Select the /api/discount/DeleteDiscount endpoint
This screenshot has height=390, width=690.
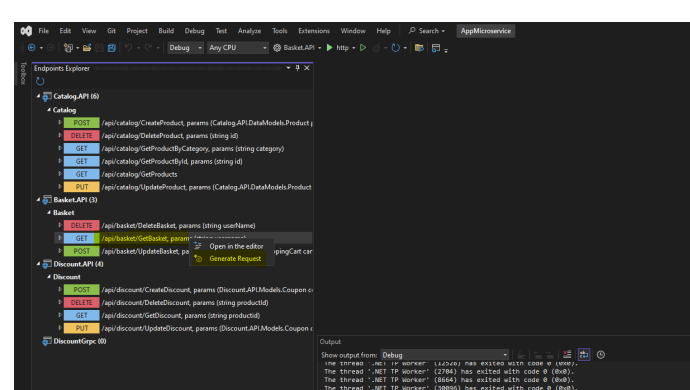pos(185,302)
